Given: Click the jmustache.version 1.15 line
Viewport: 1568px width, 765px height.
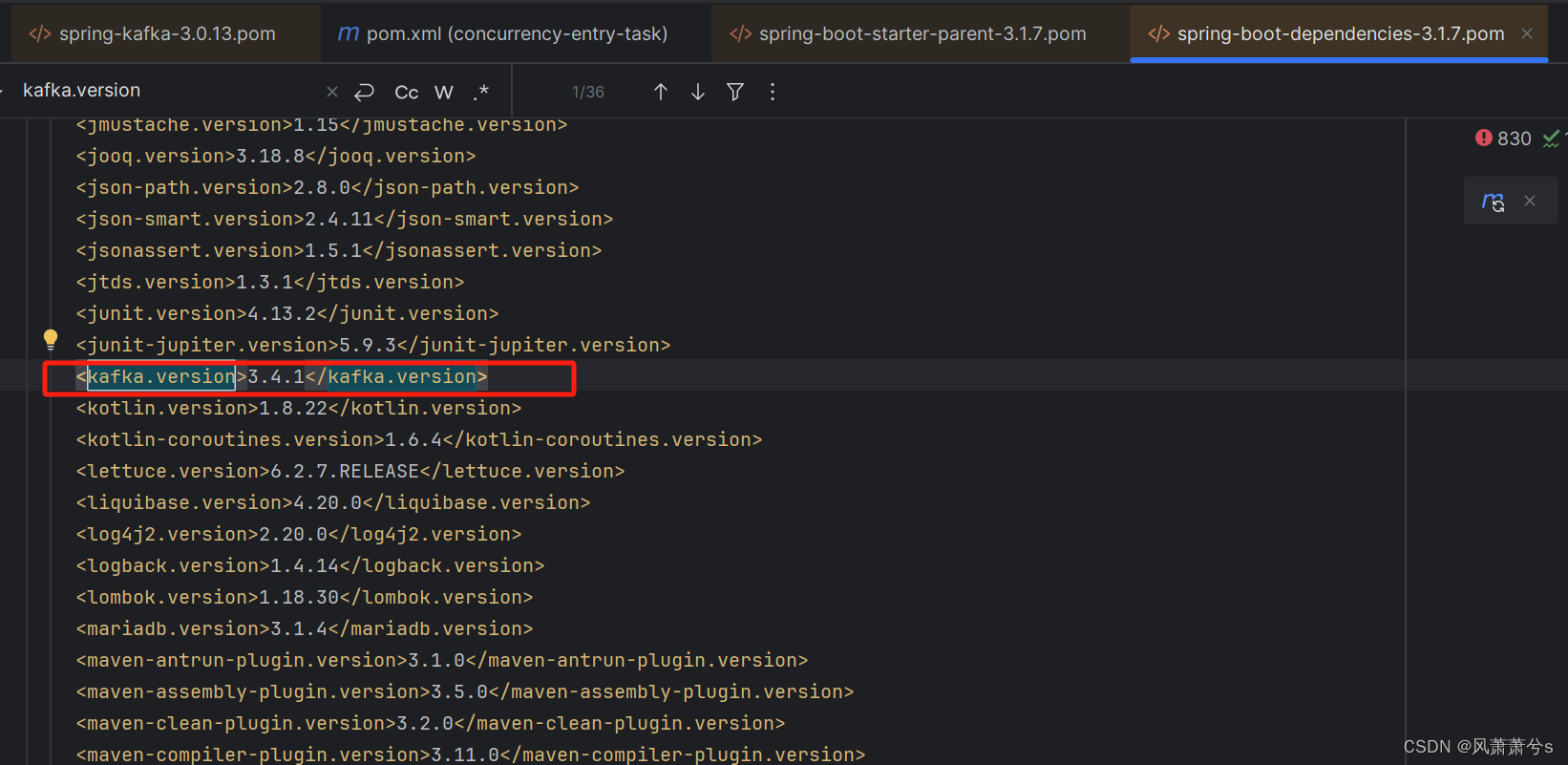Looking at the screenshot, I should point(322,125).
